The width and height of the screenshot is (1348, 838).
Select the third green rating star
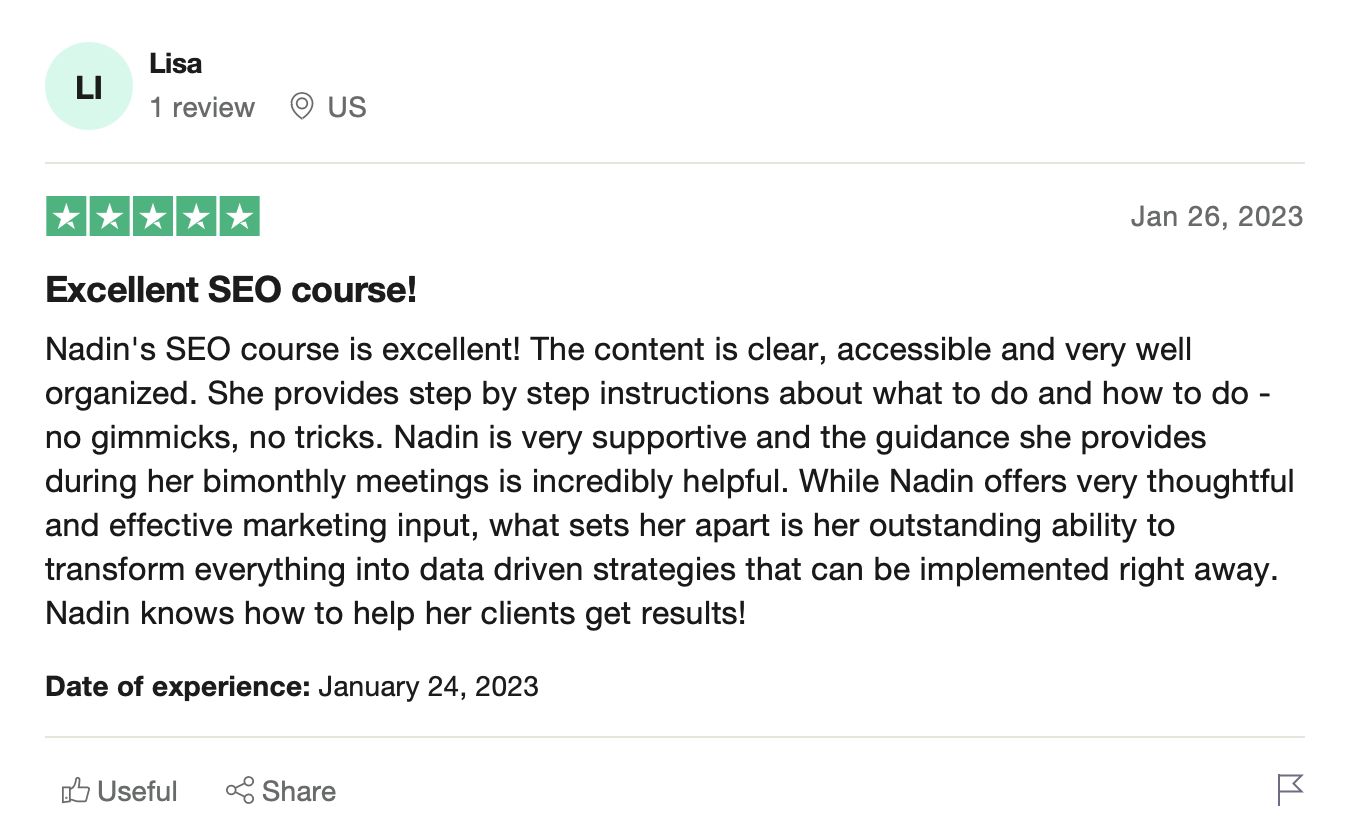(x=152, y=217)
